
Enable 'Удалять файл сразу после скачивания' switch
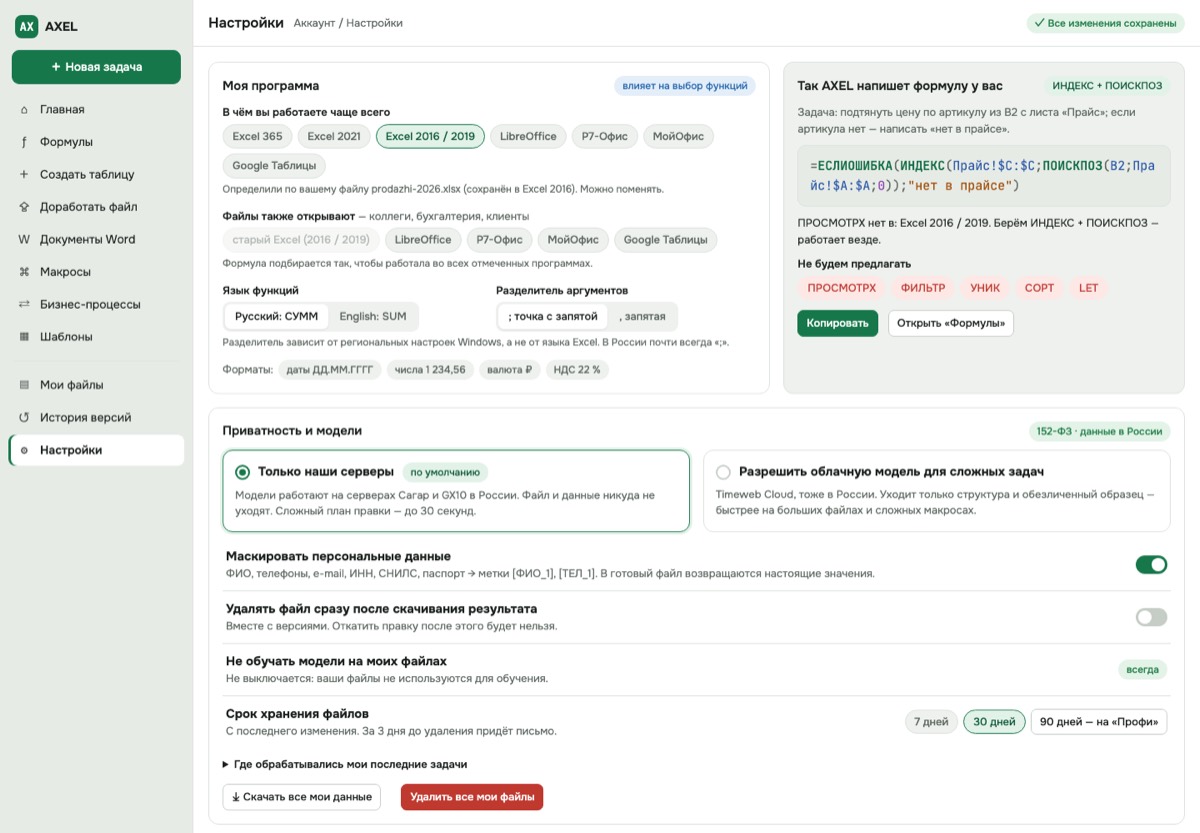click(x=1151, y=617)
